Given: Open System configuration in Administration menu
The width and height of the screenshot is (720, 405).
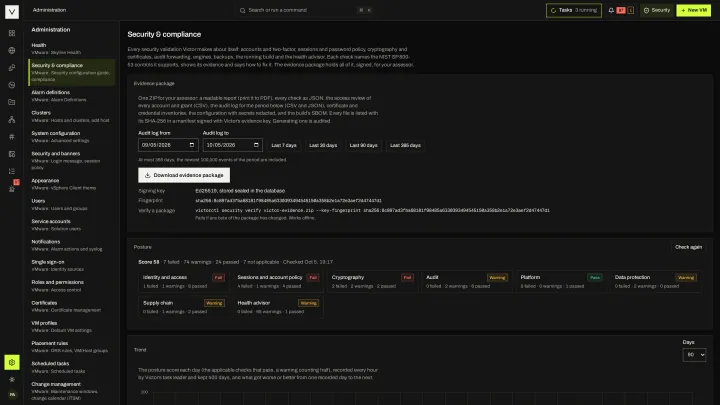Looking at the screenshot, I should (71, 137).
